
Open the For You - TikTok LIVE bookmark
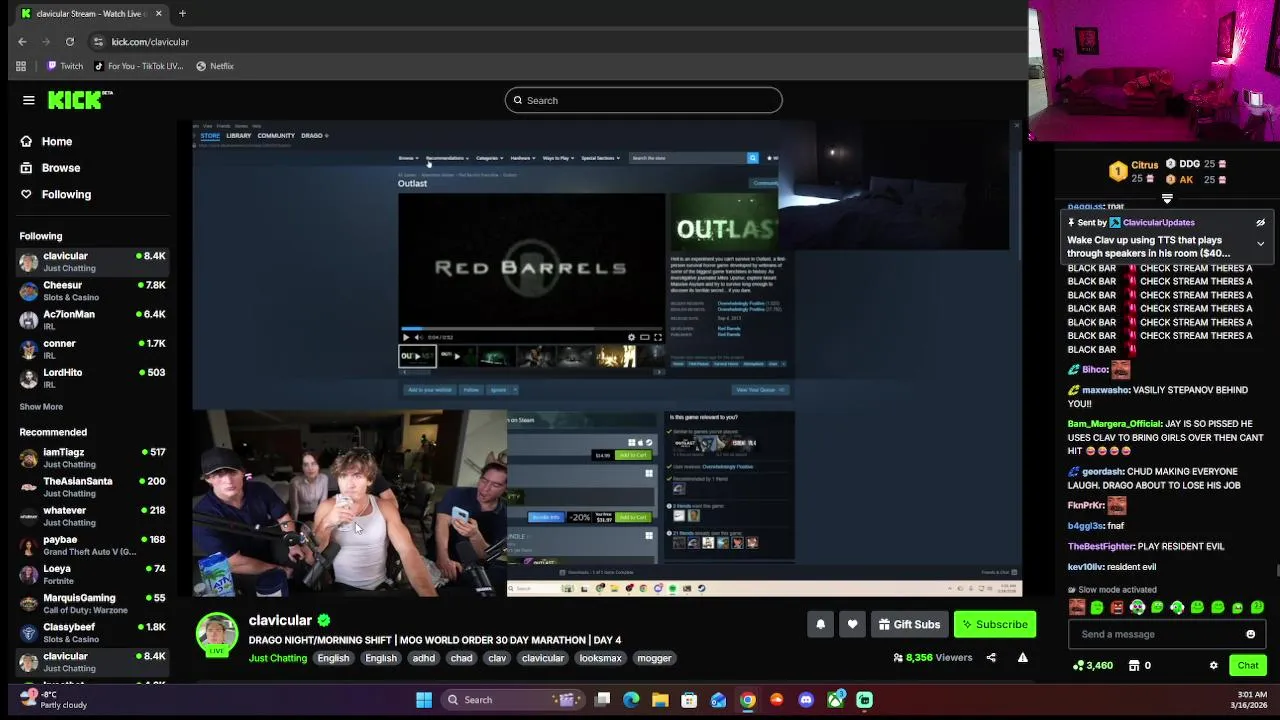coord(139,66)
